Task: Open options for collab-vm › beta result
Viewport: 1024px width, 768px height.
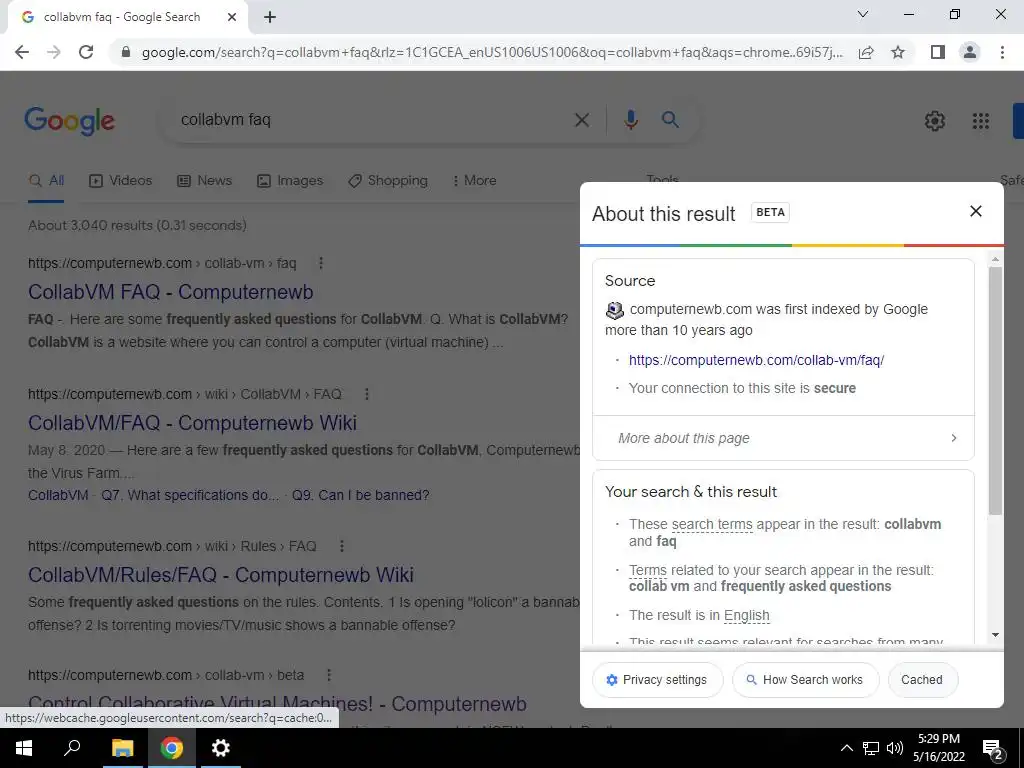Action: 329,675
